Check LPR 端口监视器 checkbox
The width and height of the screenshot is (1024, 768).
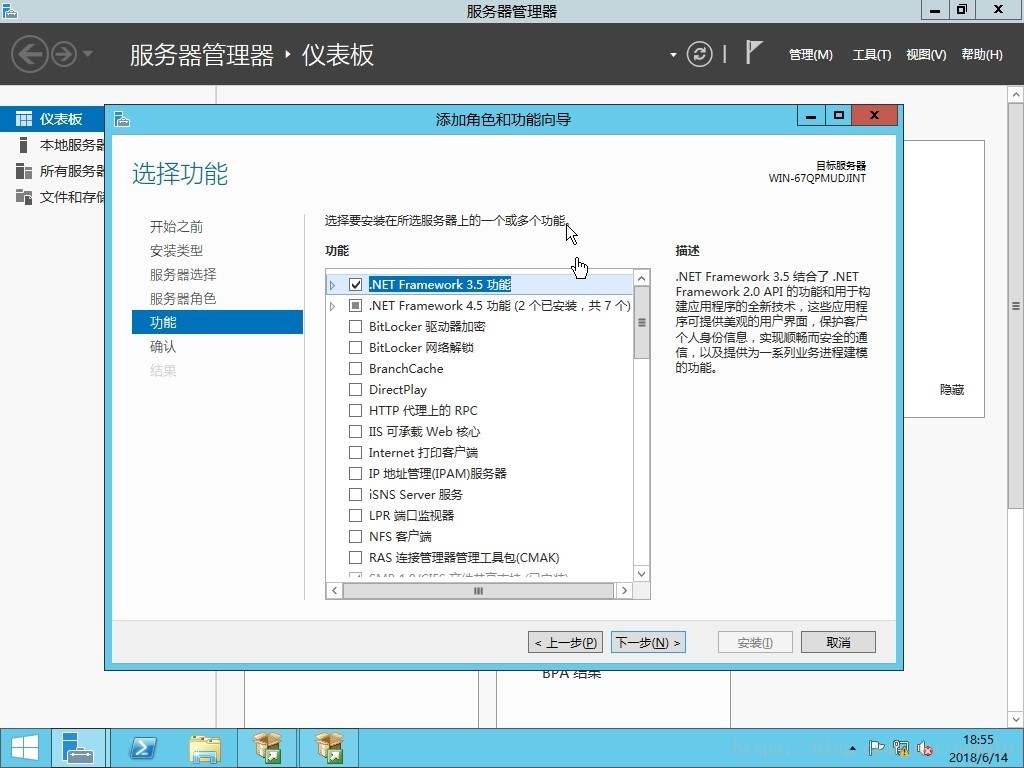point(355,515)
